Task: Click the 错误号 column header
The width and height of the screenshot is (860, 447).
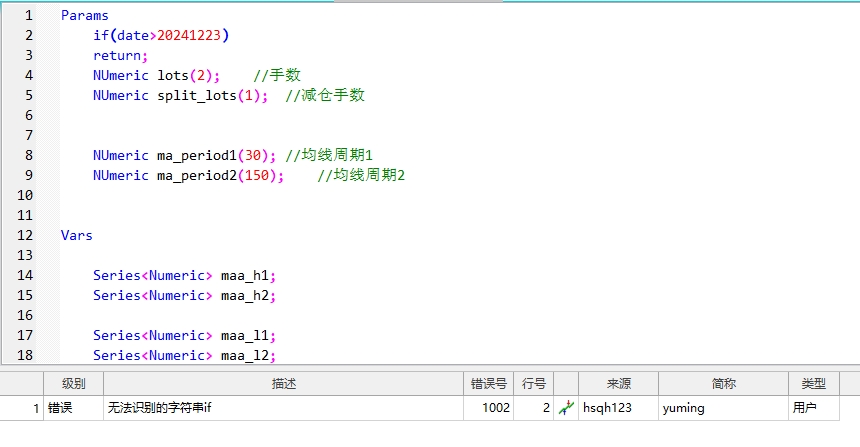Action: pos(489,383)
